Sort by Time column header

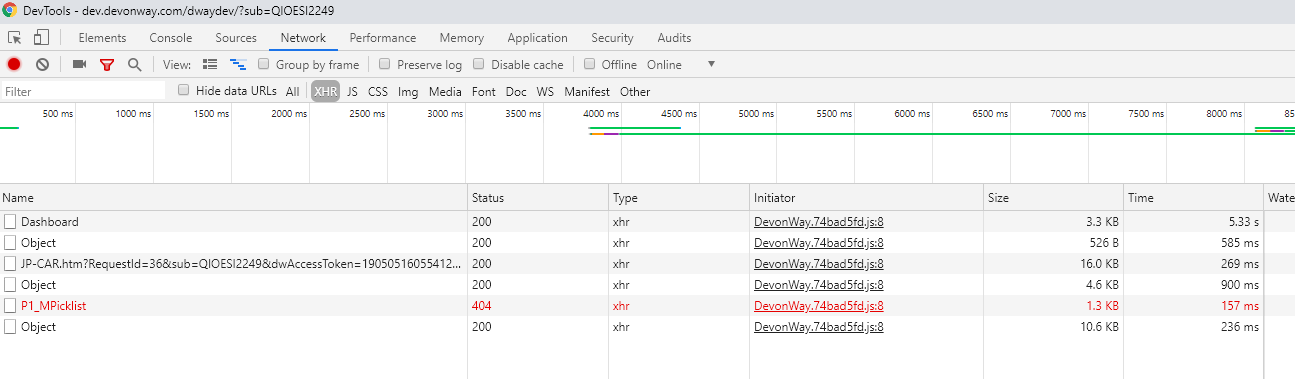point(1193,198)
